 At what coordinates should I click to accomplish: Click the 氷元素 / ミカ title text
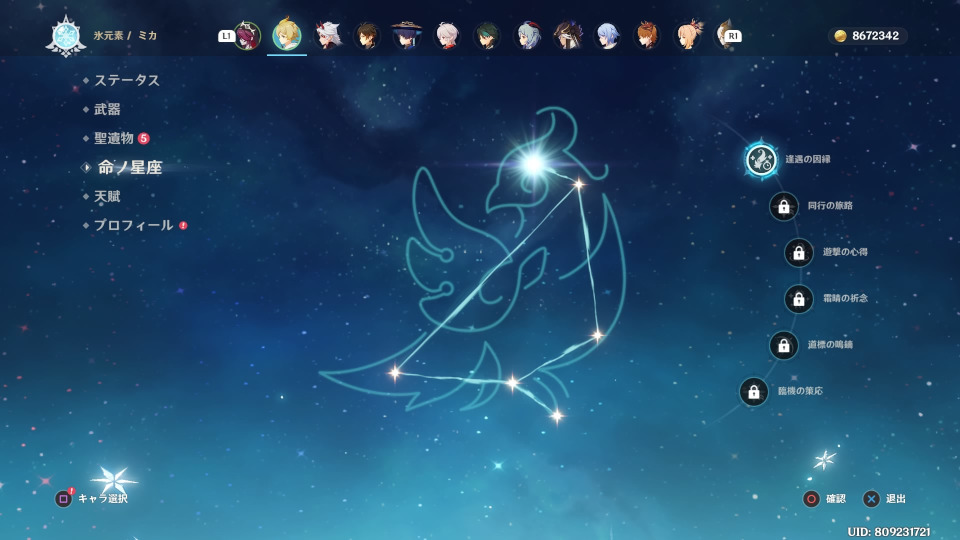[126, 36]
